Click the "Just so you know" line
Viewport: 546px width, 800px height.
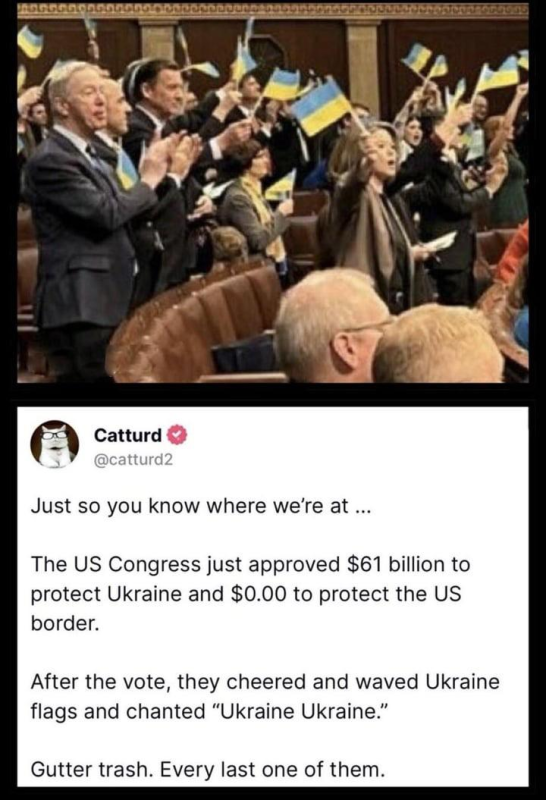(x=199, y=506)
